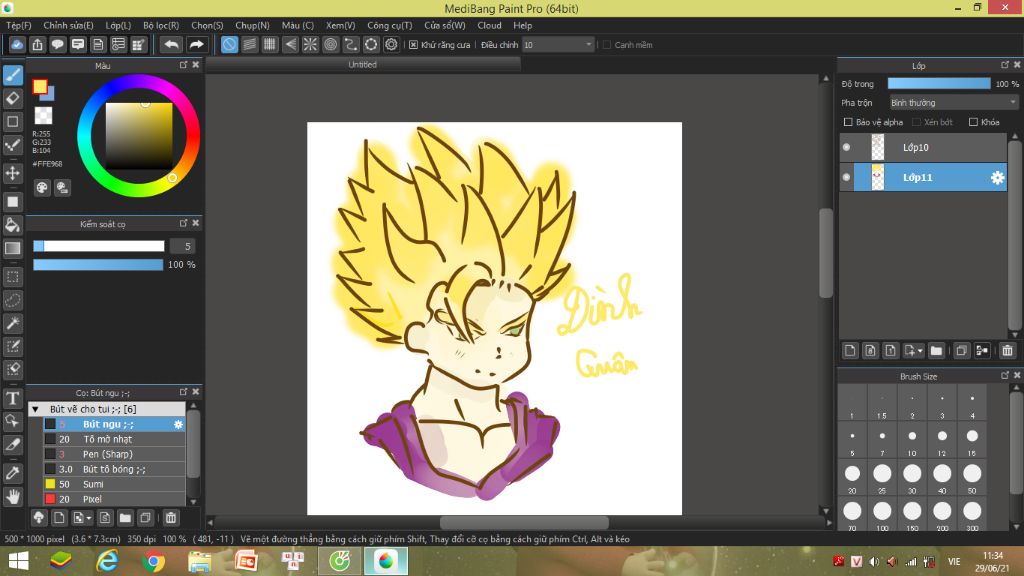This screenshot has width=1024, height=576.
Task: Hide the Lớp10 layer
Action: (846, 148)
